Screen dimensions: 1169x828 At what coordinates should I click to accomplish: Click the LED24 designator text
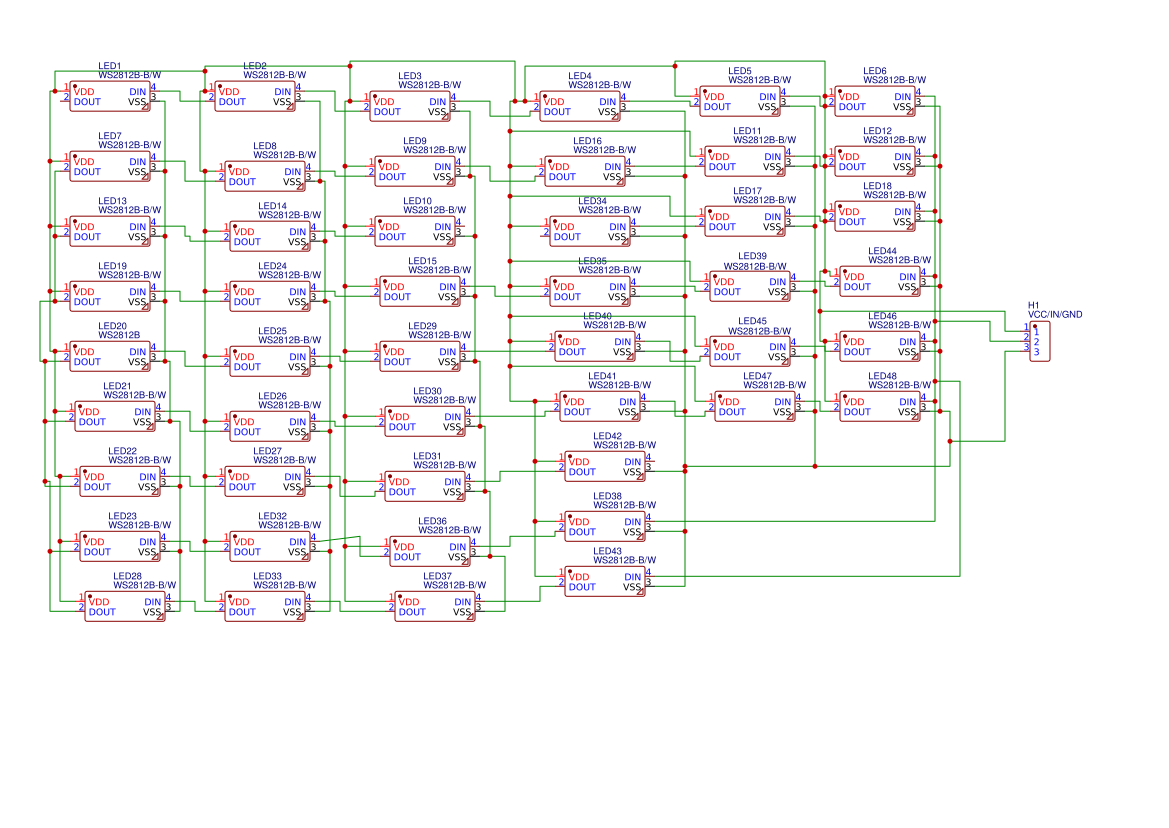click(x=273, y=266)
